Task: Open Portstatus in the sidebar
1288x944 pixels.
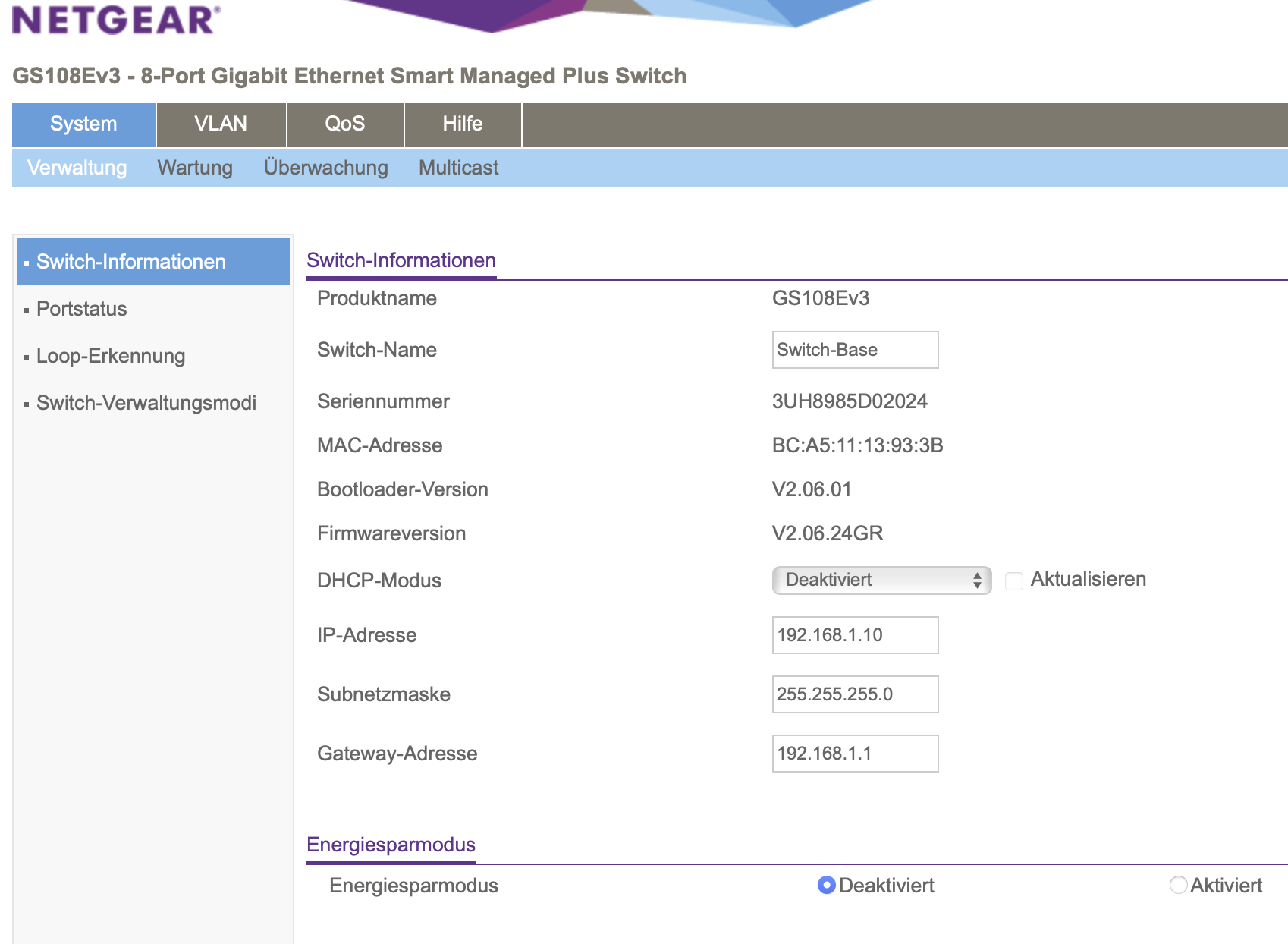Action: tap(81, 309)
